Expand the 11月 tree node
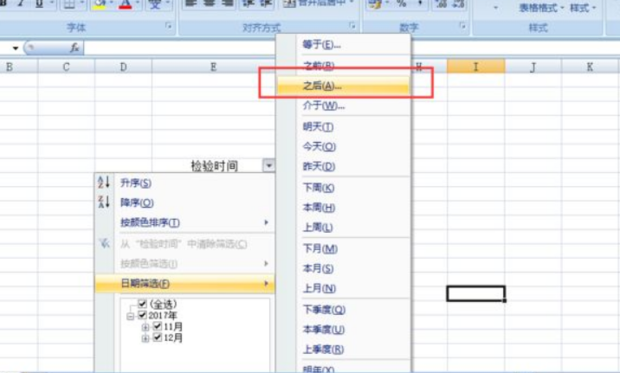The image size is (620, 373). (145, 327)
